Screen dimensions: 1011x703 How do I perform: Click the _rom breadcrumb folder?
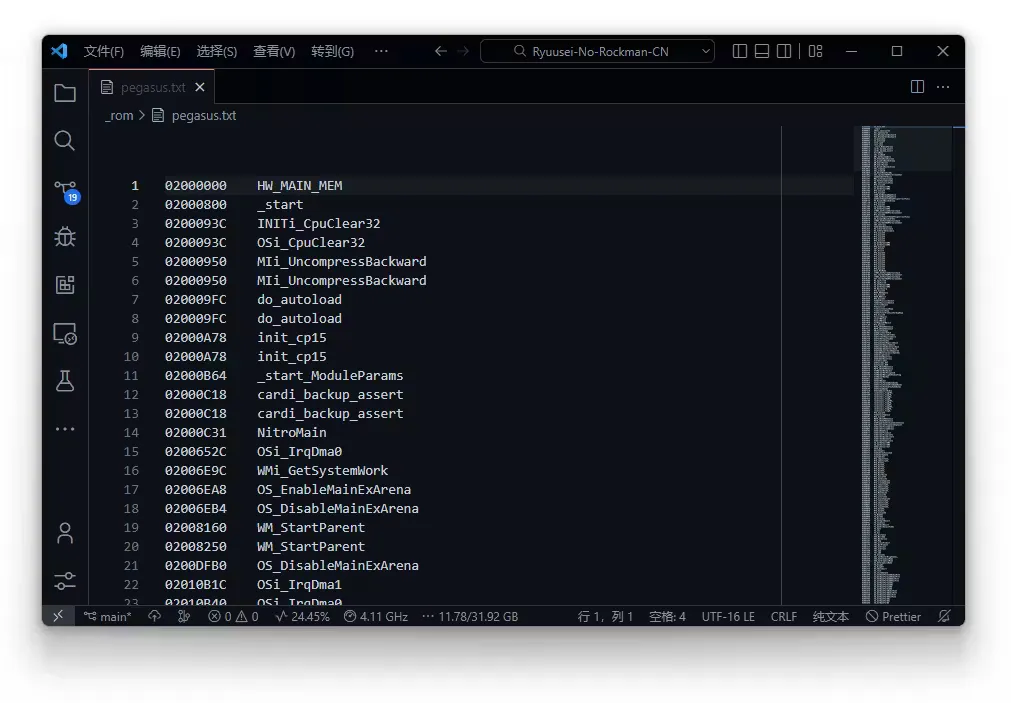(119, 115)
